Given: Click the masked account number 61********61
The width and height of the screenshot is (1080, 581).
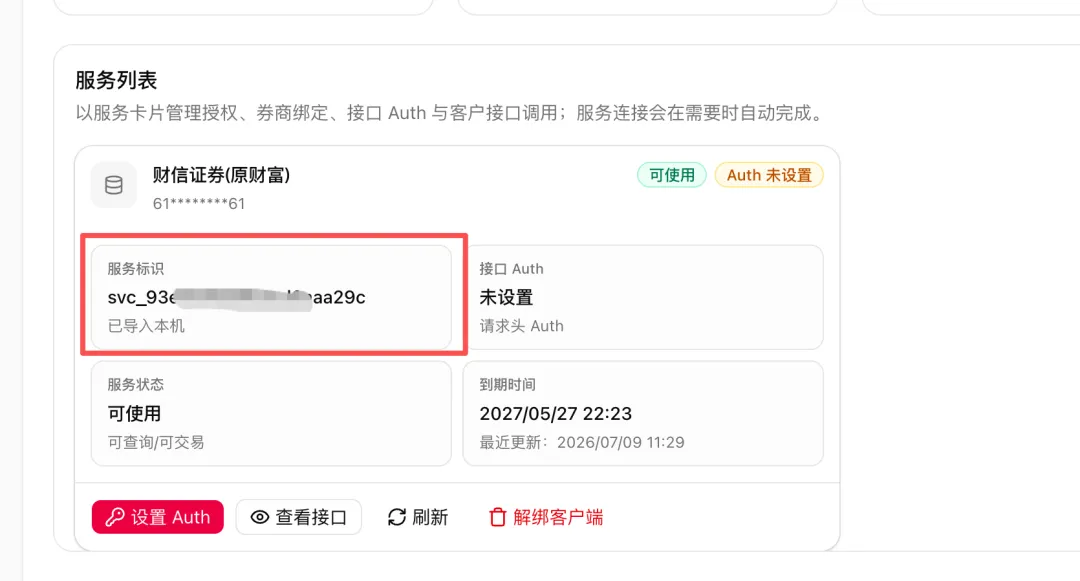Looking at the screenshot, I should tap(198, 204).
